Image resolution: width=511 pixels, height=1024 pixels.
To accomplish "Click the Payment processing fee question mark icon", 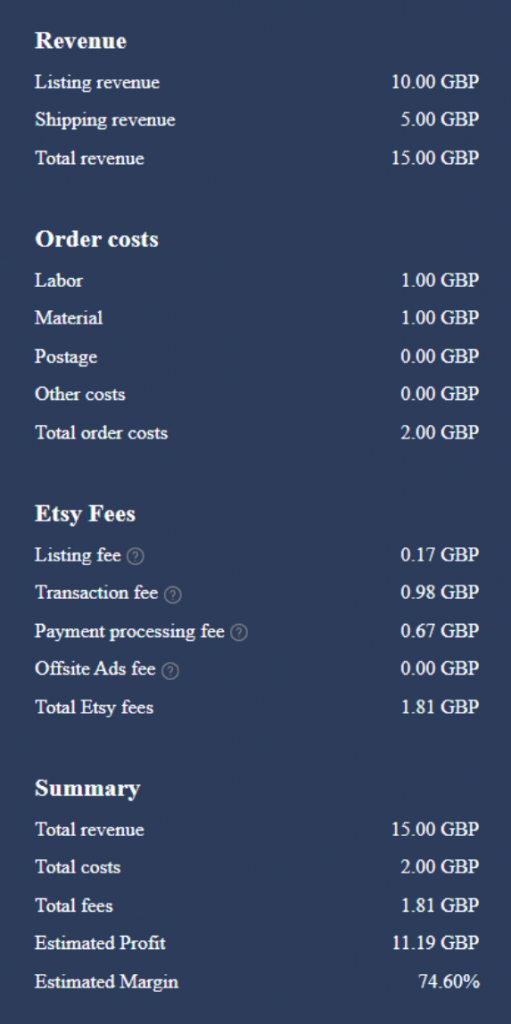I will (x=239, y=632).
